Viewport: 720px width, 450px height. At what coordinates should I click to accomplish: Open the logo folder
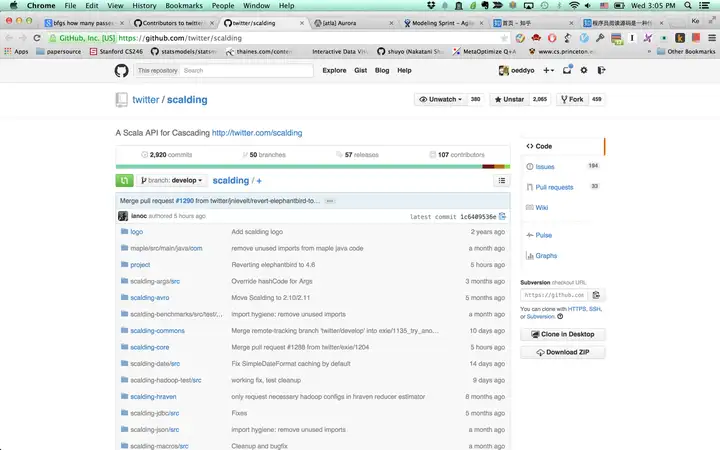(136, 232)
